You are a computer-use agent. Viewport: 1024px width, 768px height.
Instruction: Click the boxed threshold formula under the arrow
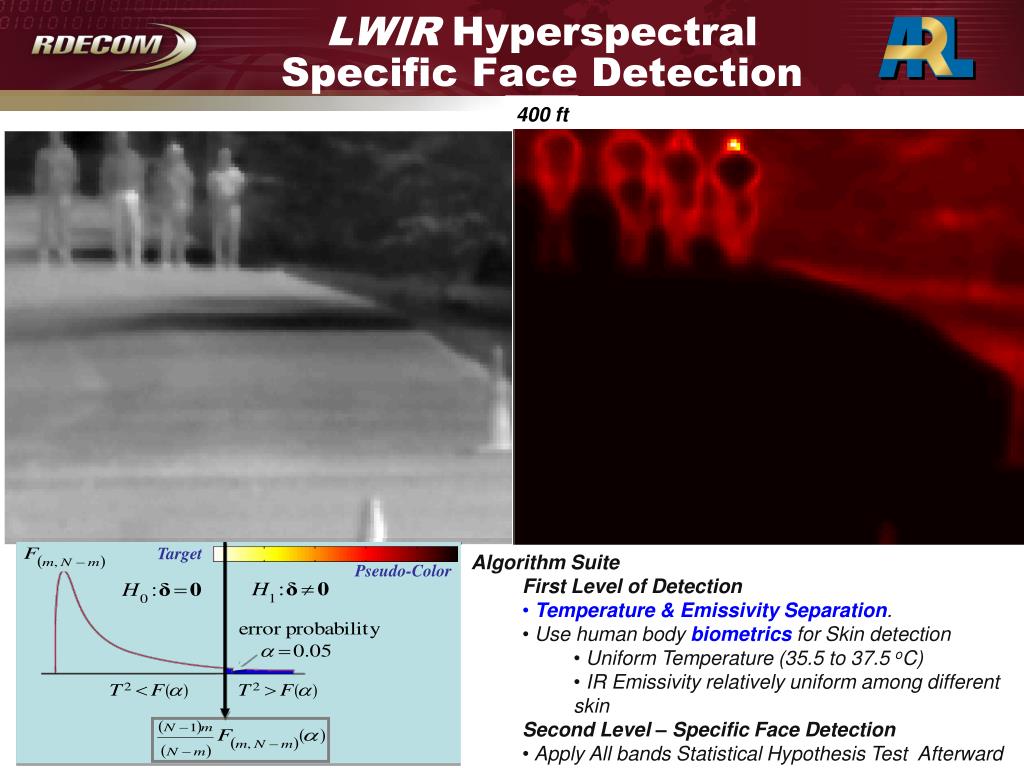tap(240, 739)
